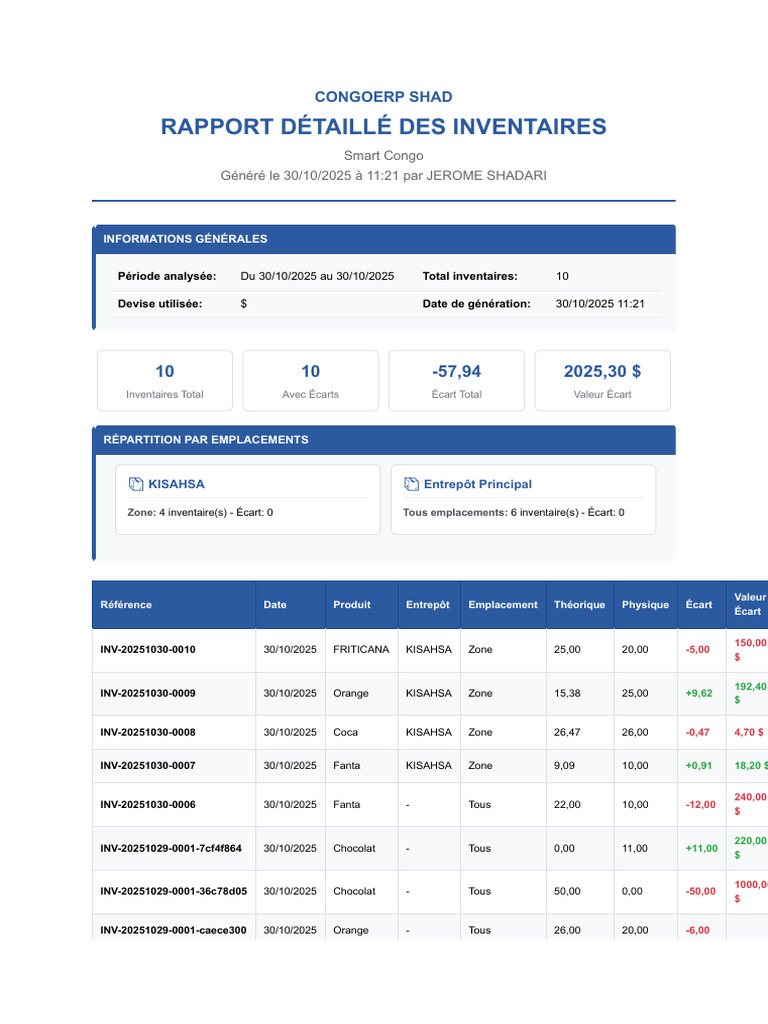Image resolution: width=768 pixels, height=1024 pixels.
Task: Select the Référence column header
Action: (126, 605)
